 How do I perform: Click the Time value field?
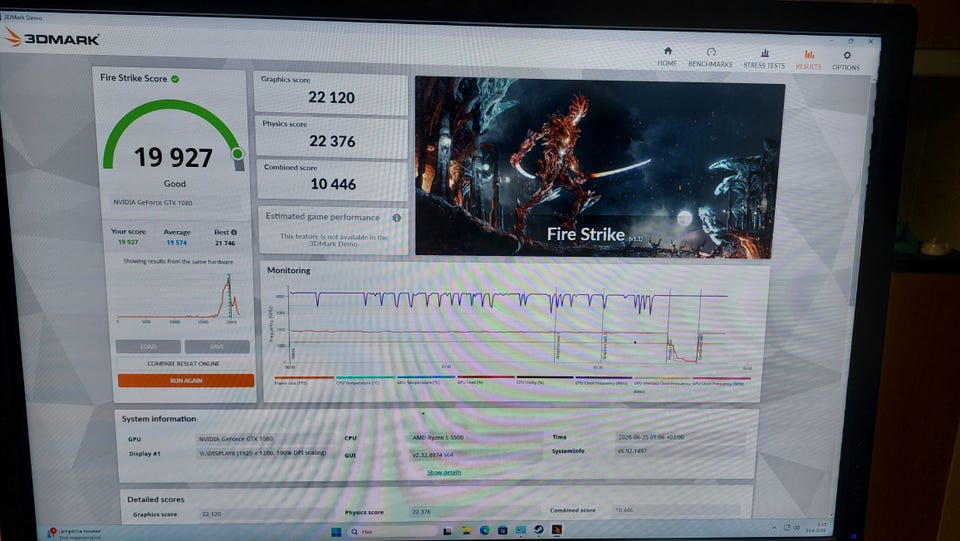tap(681, 437)
